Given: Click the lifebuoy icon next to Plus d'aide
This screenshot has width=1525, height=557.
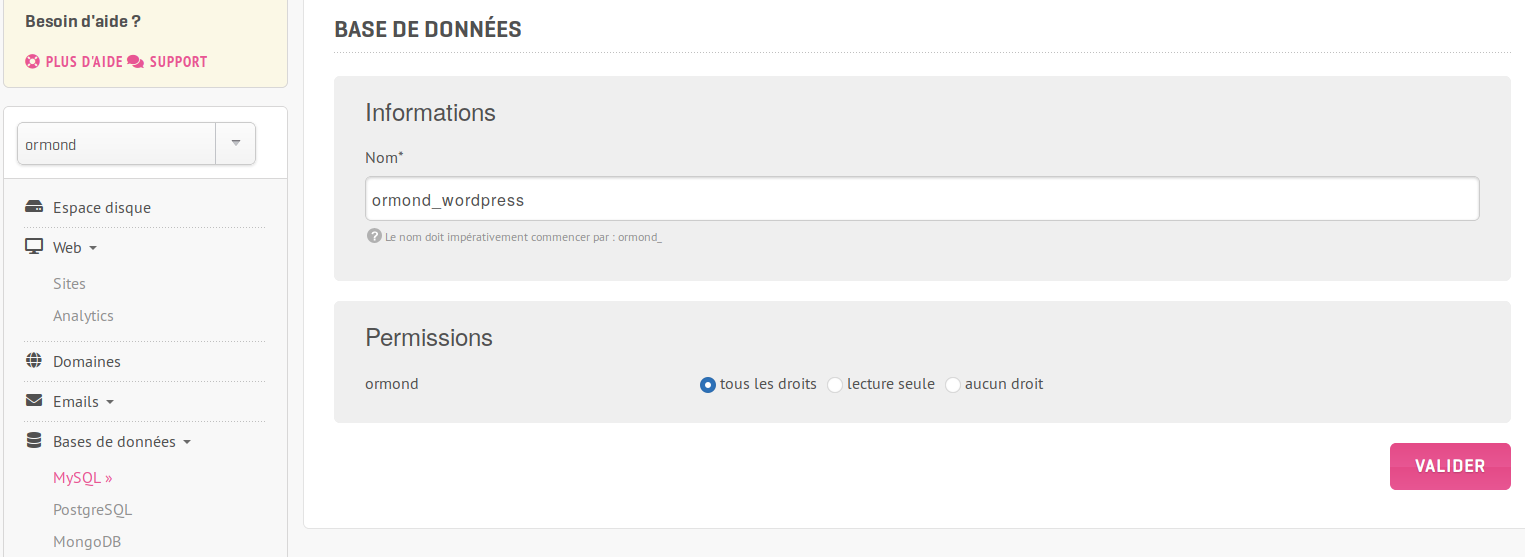Looking at the screenshot, I should pyautogui.click(x=33, y=62).
